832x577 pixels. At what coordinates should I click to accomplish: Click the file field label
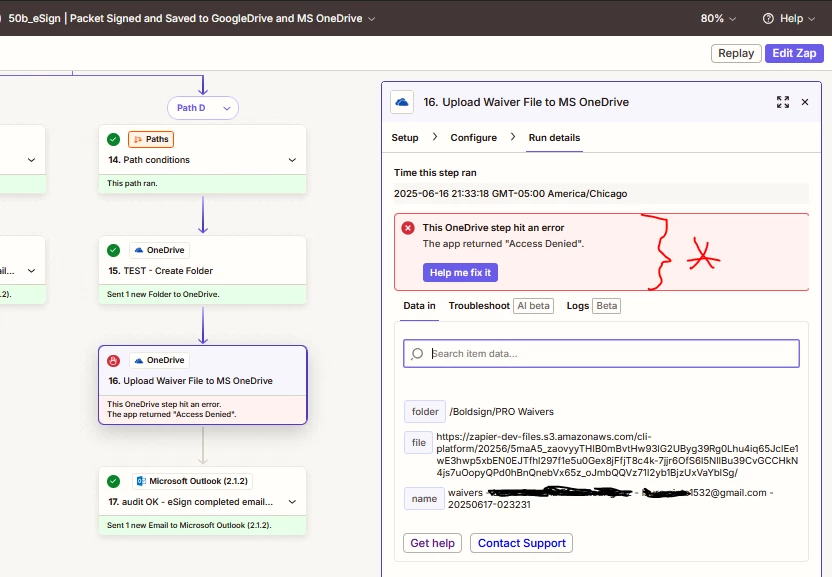tap(419, 443)
